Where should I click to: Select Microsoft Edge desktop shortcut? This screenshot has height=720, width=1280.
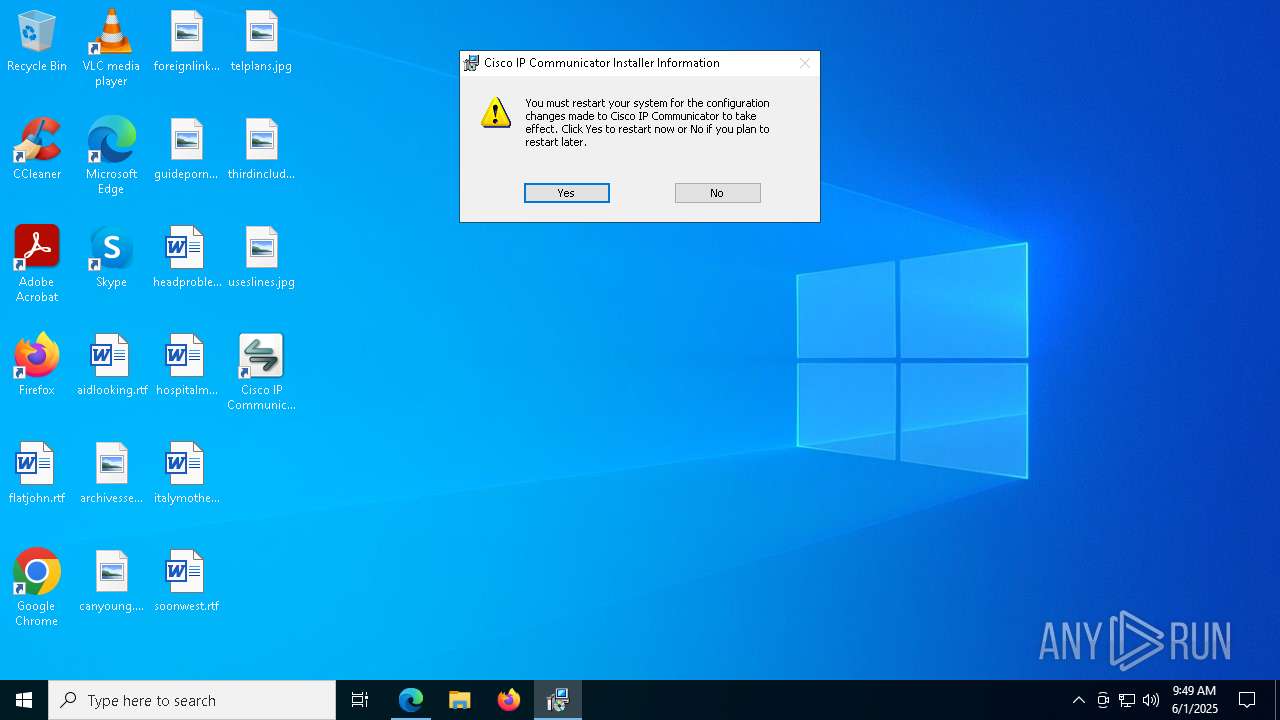111,156
